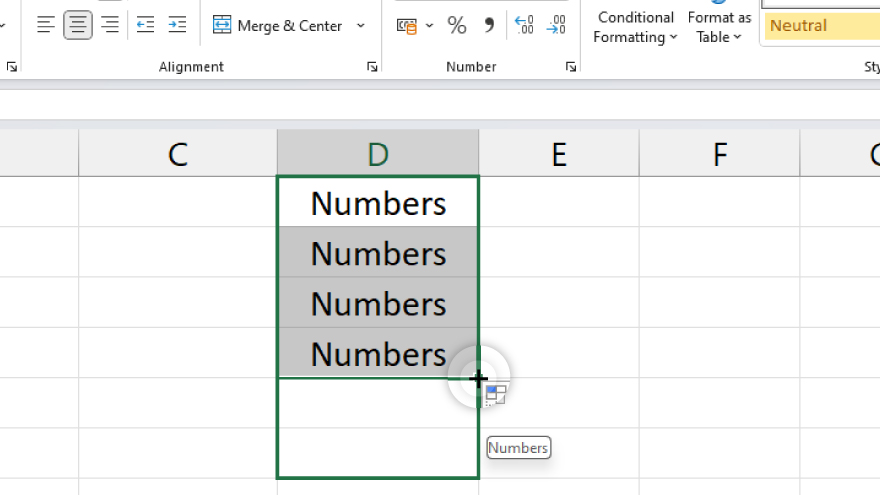Open Alignment settings dialog launcher
The image size is (880, 495).
pyautogui.click(x=372, y=67)
